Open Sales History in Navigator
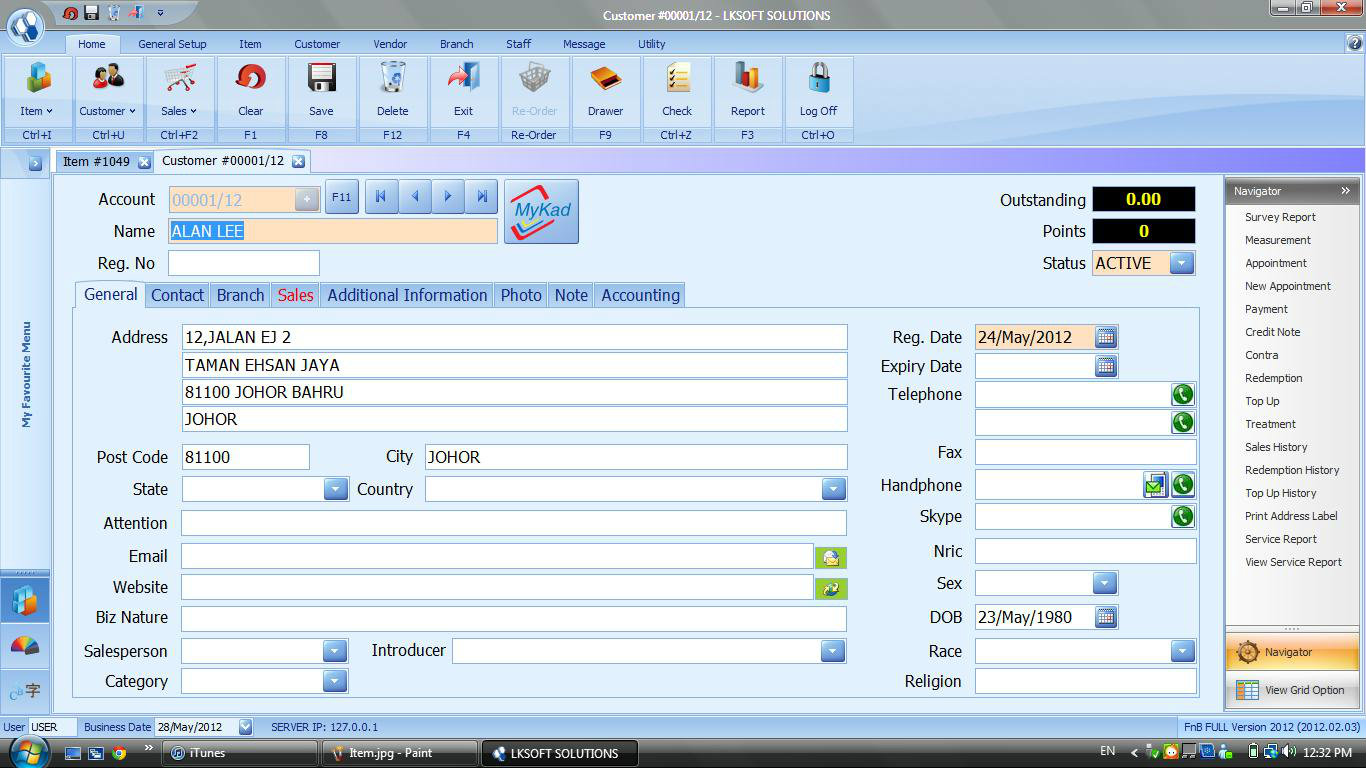 tap(1276, 447)
